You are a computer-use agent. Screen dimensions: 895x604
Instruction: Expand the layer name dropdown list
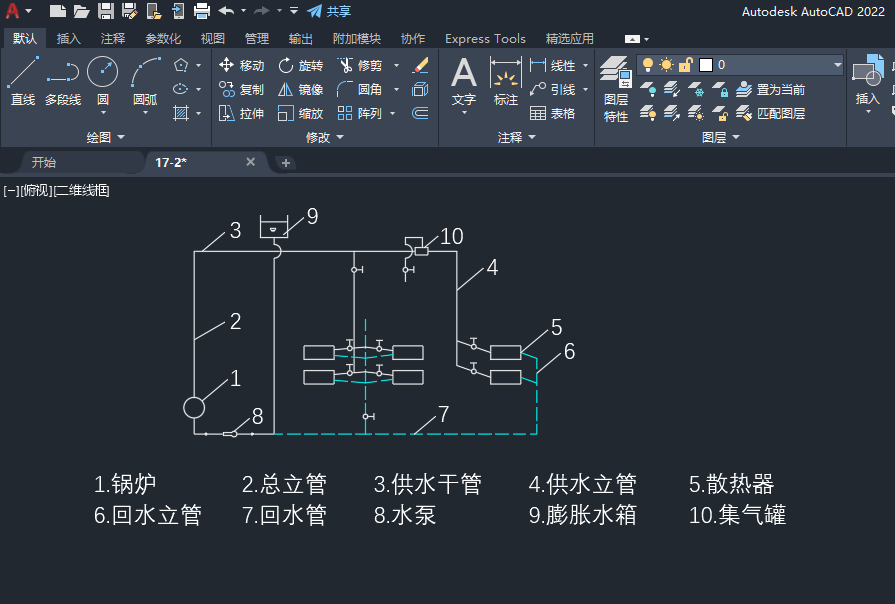coord(836,65)
